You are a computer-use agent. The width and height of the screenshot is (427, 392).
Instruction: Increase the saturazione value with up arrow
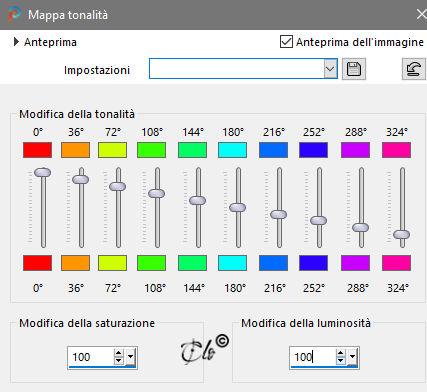coord(118,353)
